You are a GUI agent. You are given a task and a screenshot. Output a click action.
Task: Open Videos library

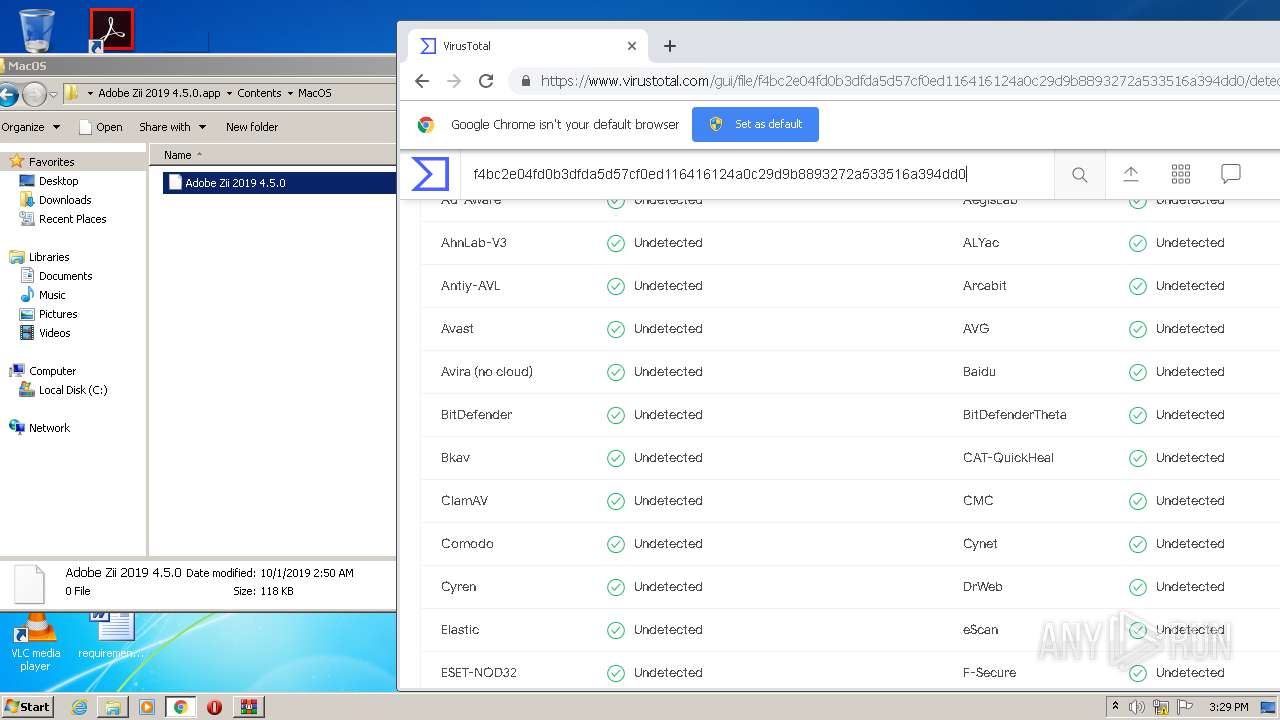pos(54,333)
